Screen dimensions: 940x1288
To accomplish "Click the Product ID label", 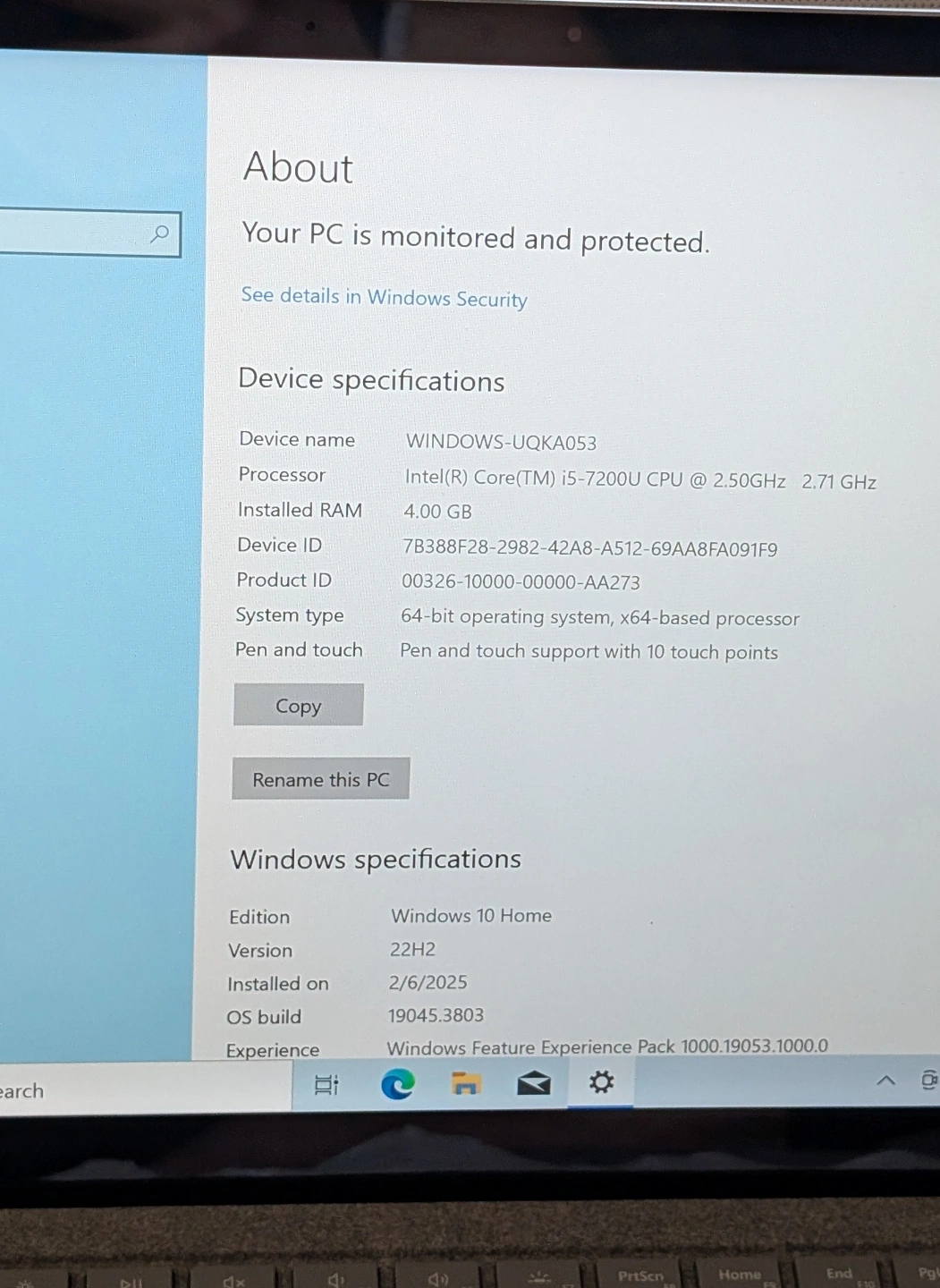I will [284, 580].
